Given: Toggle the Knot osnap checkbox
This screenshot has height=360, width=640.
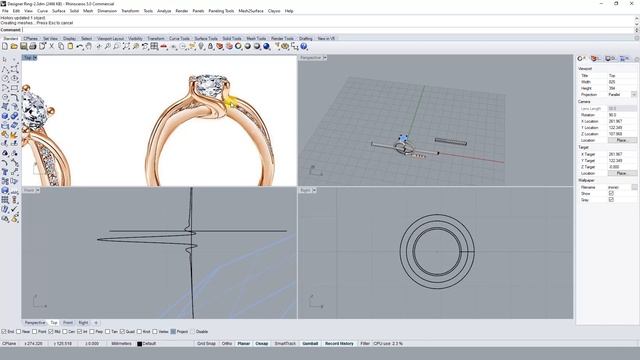Looking at the screenshot, I should [139, 332].
